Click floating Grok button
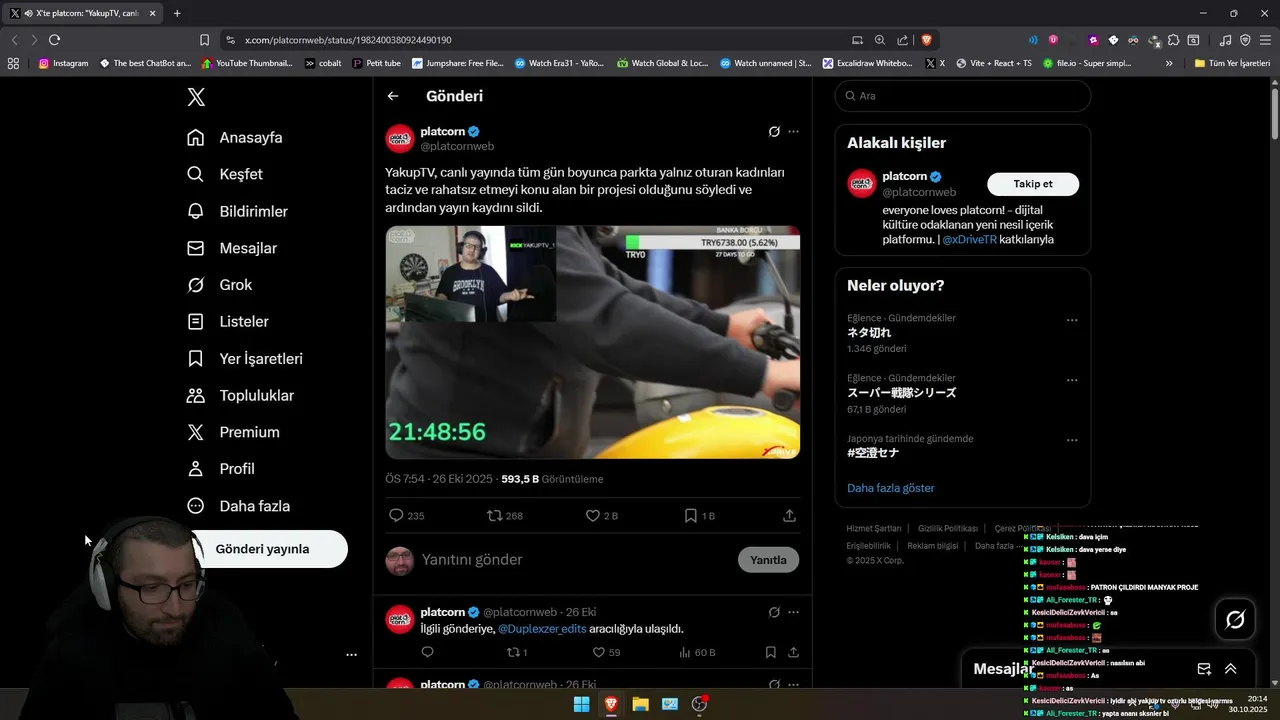The height and width of the screenshot is (720, 1280). [x=1235, y=620]
